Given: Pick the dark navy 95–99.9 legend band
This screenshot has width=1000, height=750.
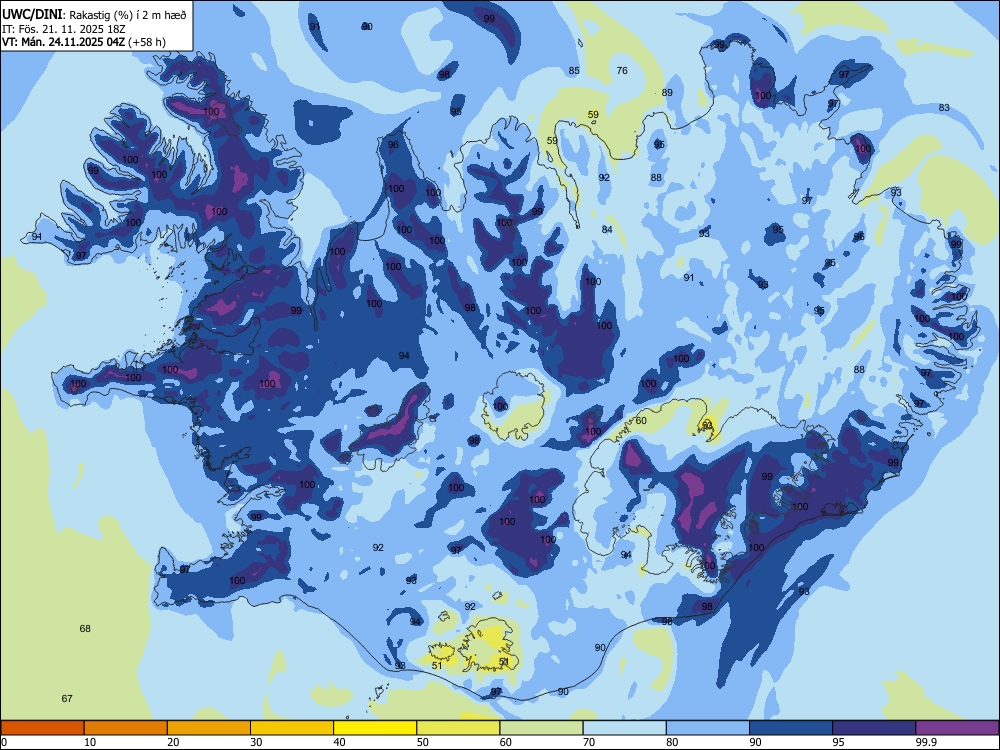Looking at the screenshot, I should click(874, 728).
